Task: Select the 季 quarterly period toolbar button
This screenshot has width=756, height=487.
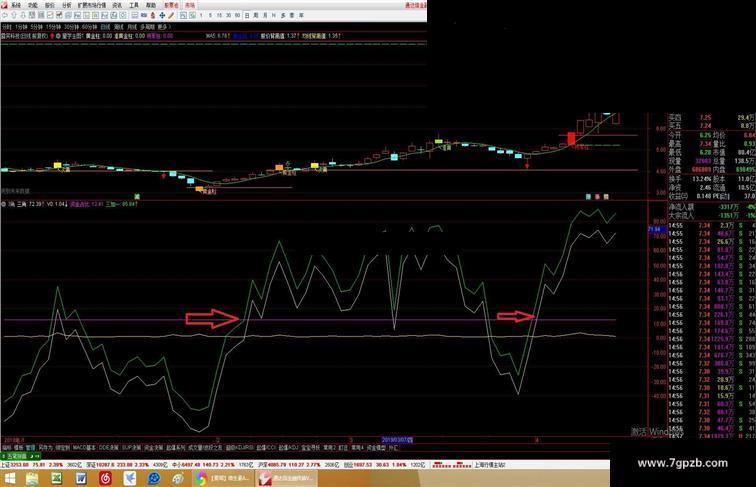Action: tap(292, 15)
